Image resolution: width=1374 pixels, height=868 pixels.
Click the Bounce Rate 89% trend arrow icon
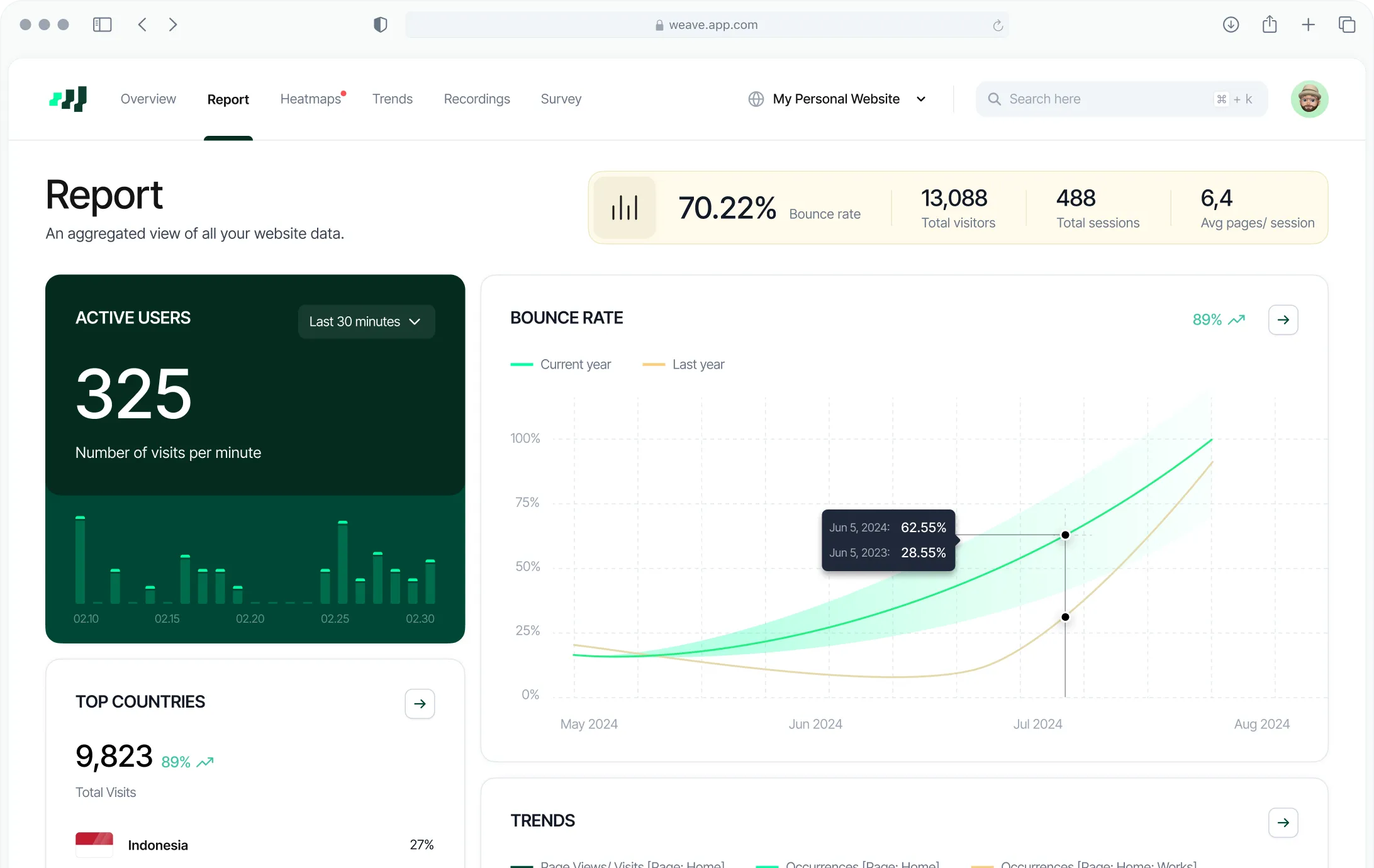point(1236,320)
